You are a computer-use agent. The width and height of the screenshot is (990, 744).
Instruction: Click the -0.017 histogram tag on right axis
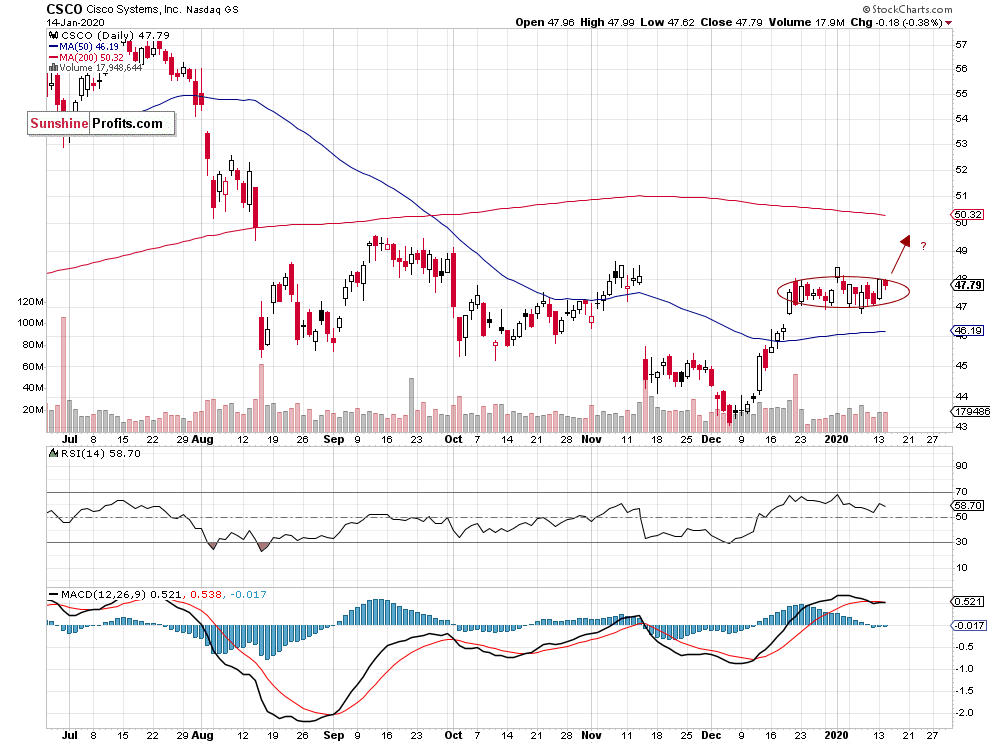pyautogui.click(x=969, y=625)
